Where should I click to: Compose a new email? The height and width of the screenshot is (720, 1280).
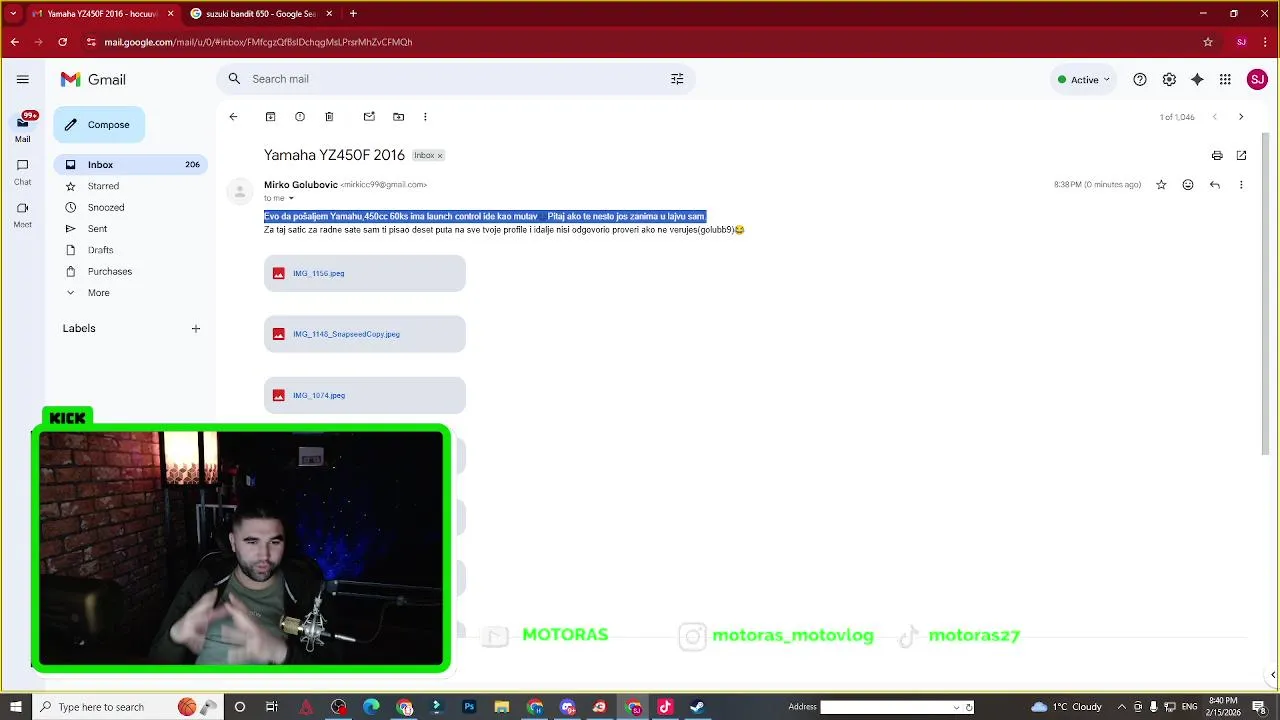click(99, 125)
